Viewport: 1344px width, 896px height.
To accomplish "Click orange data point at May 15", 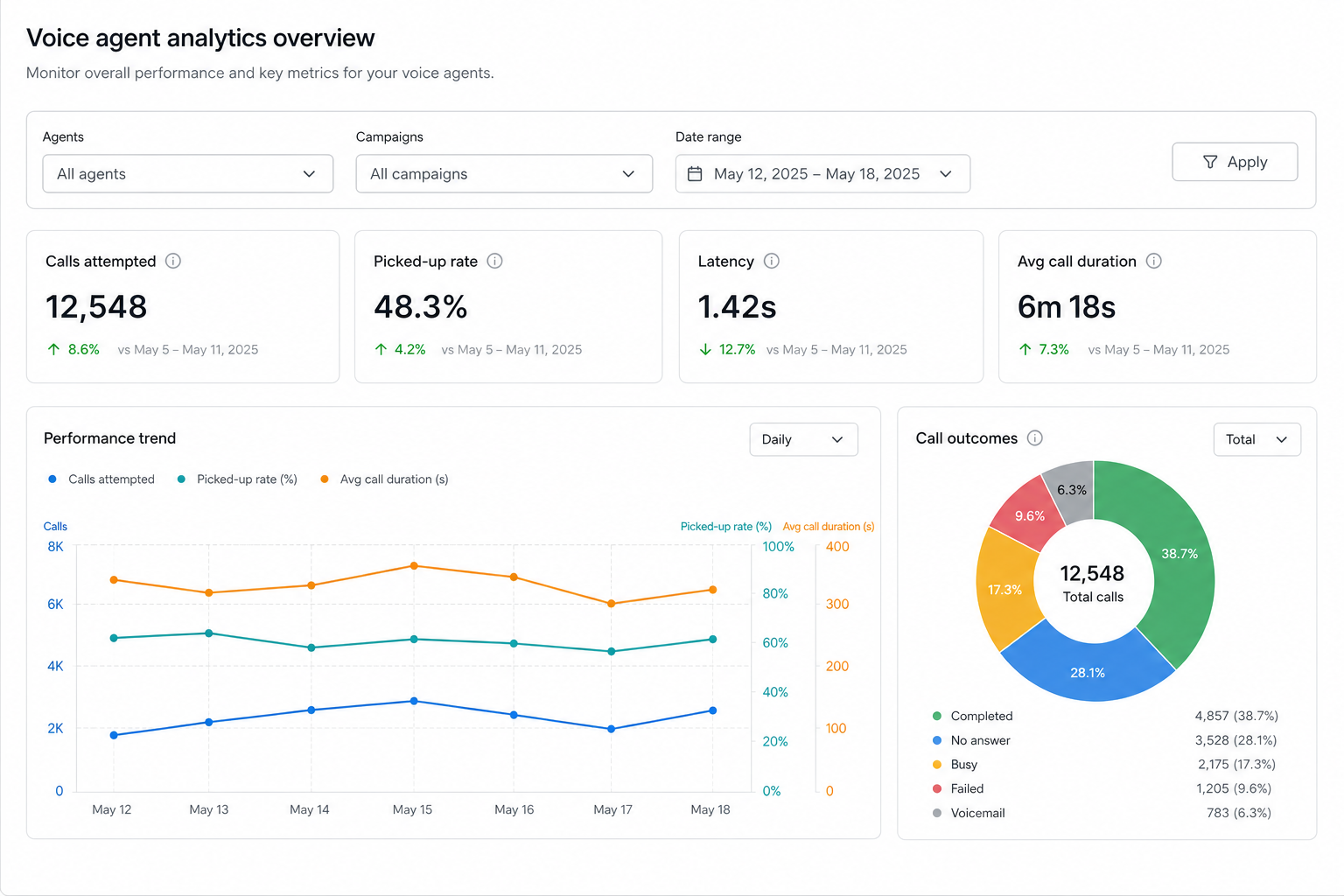I will click(x=414, y=566).
